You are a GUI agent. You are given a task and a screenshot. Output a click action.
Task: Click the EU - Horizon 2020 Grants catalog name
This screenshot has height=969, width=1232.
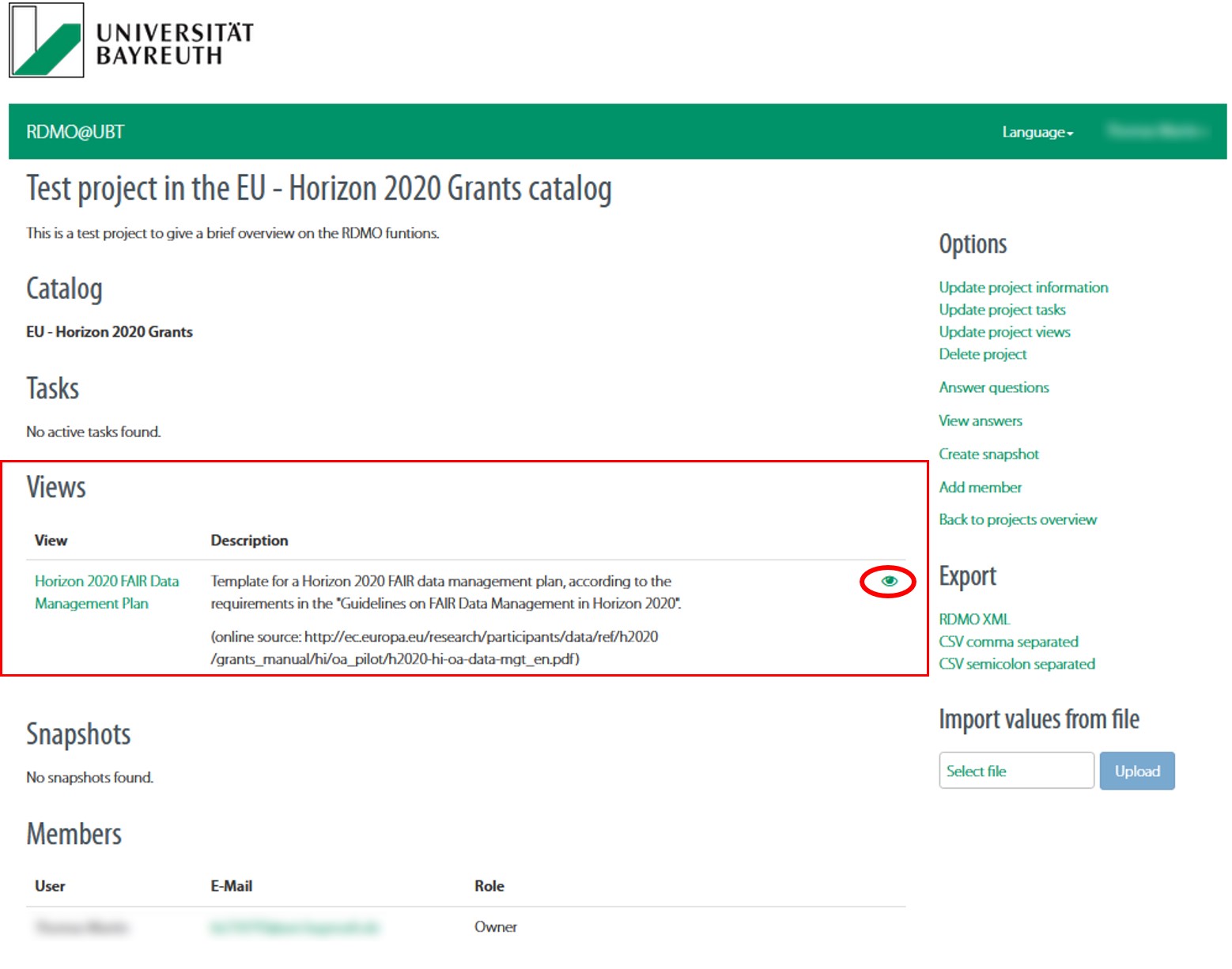point(109,332)
